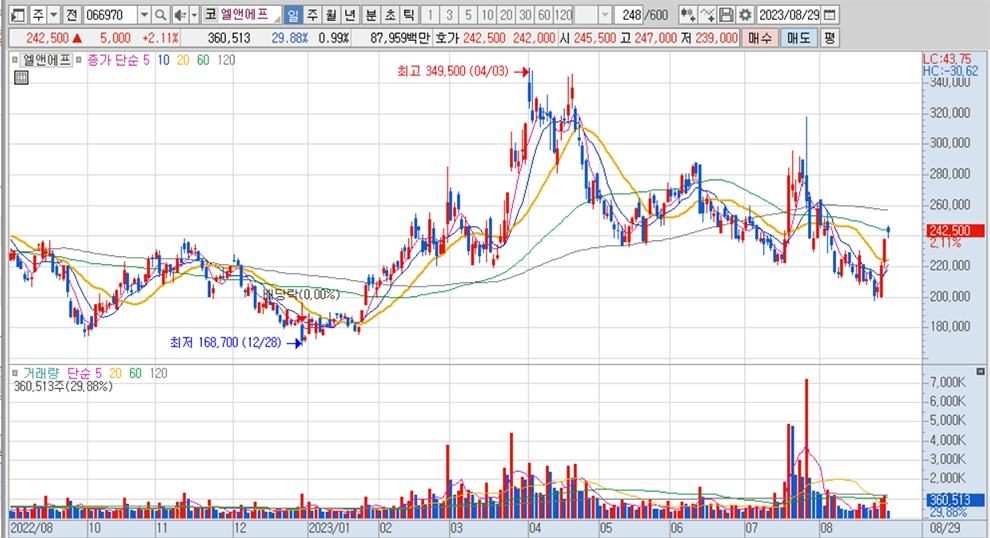Screen dimensions: 990x538
Task: Click the add line indicator icon
Action: tap(707, 15)
